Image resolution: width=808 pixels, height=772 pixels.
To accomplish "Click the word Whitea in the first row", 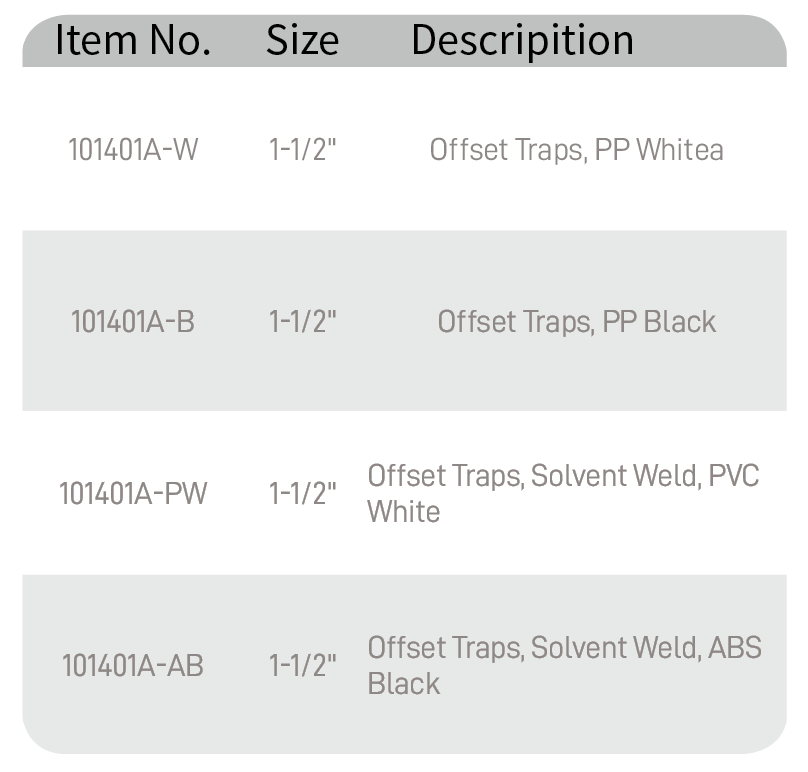I will coord(680,149).
